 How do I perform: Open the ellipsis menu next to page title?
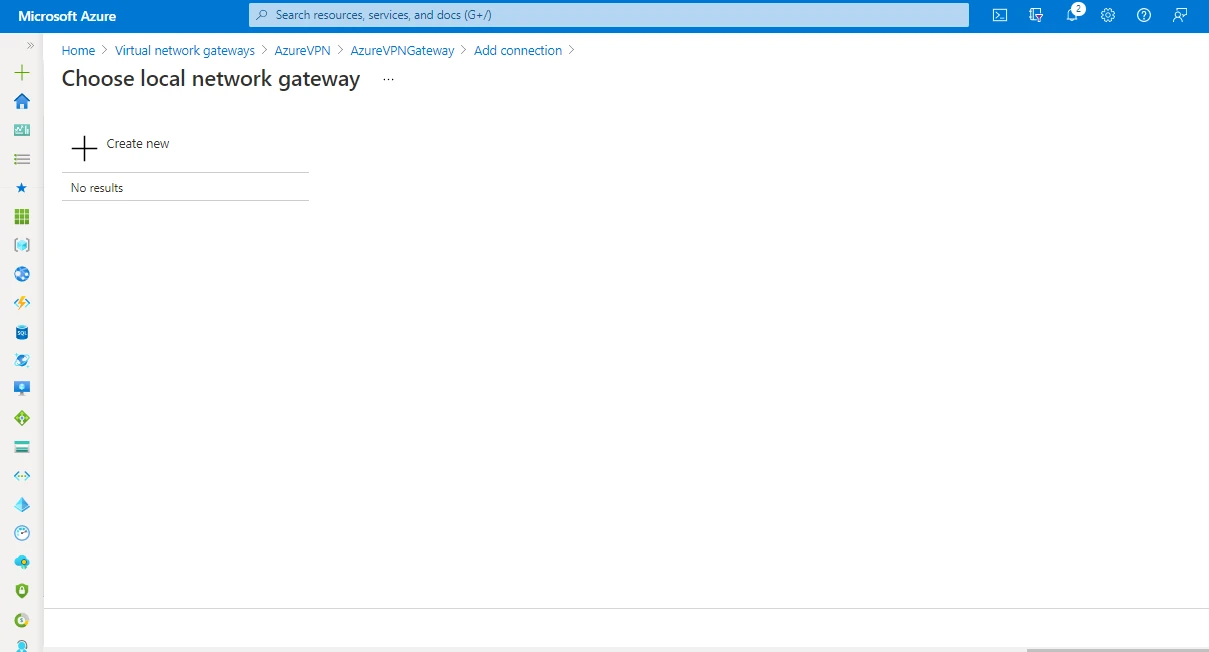(x=388, y=79)
